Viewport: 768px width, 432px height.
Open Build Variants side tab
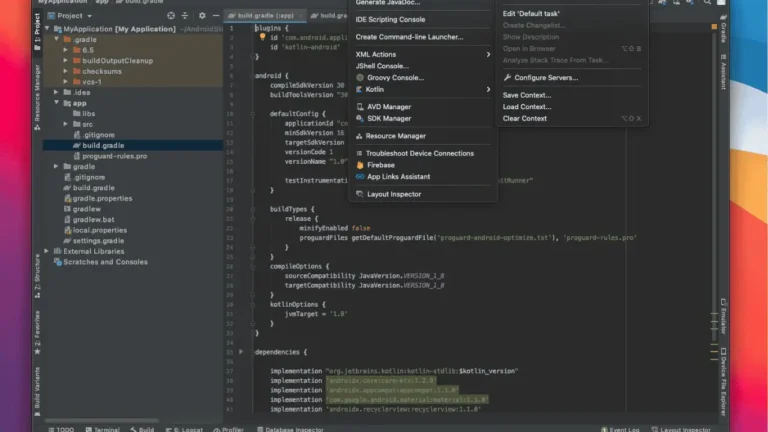tap(38, 391)
